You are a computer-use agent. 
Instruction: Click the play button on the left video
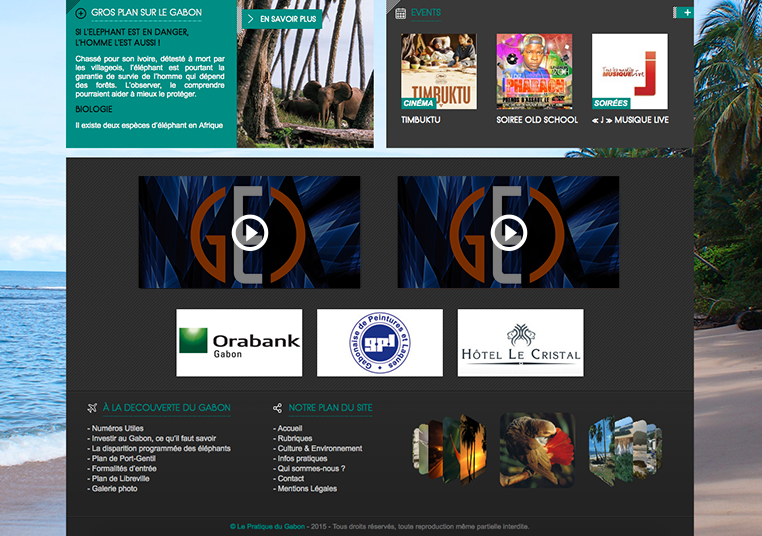click(249, 233)
